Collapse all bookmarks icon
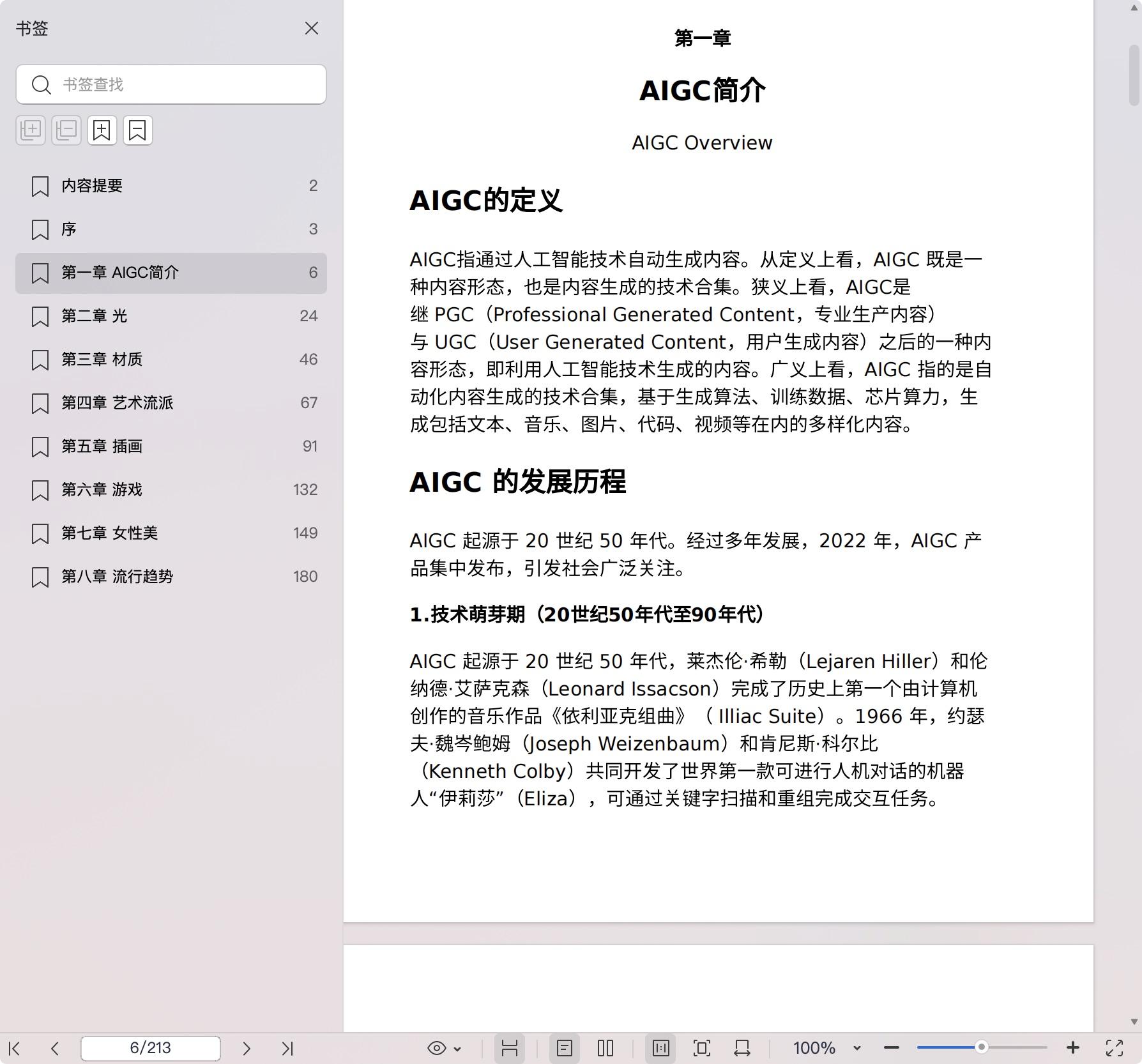The image size is (1142, 1064). tap(66, 130)
